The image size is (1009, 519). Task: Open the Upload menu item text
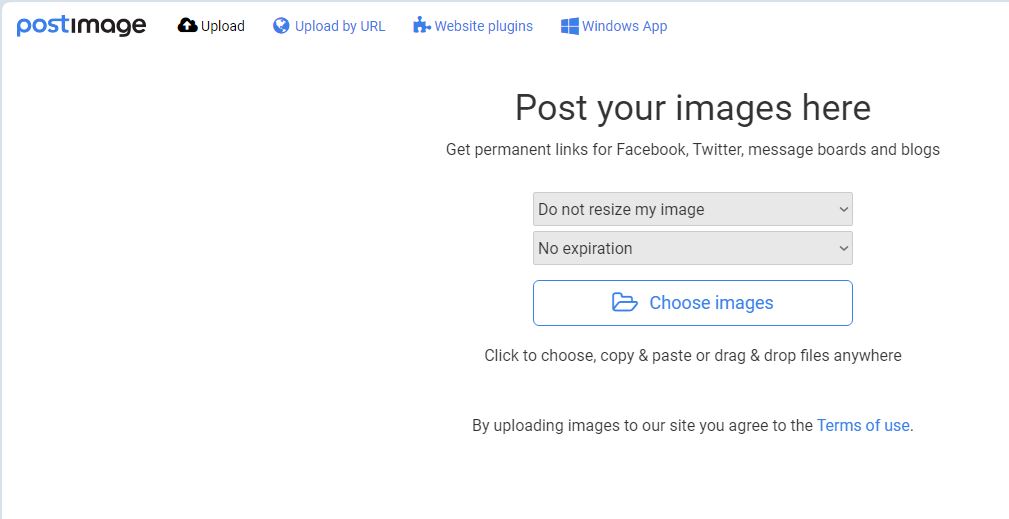(223, 26)
